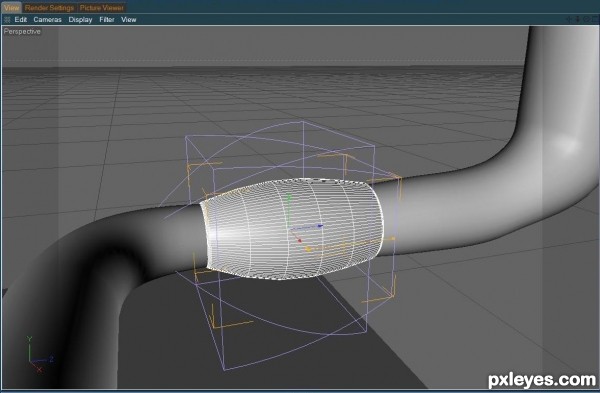Screen dimensions: 600x393
Task: Grab the green Y-axis handle arrow
Action: (289, 197)
